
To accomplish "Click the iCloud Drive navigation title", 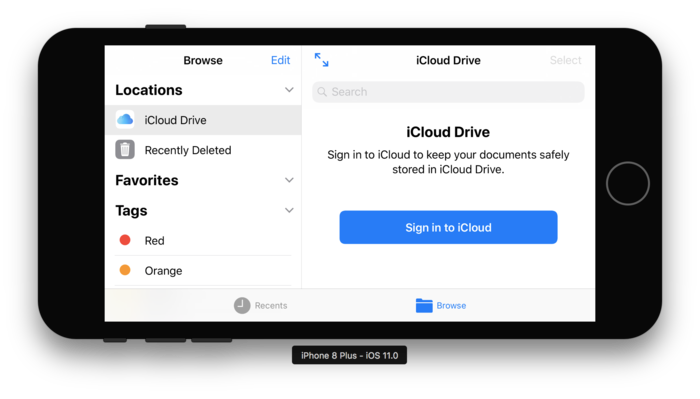I will (448, 60).
